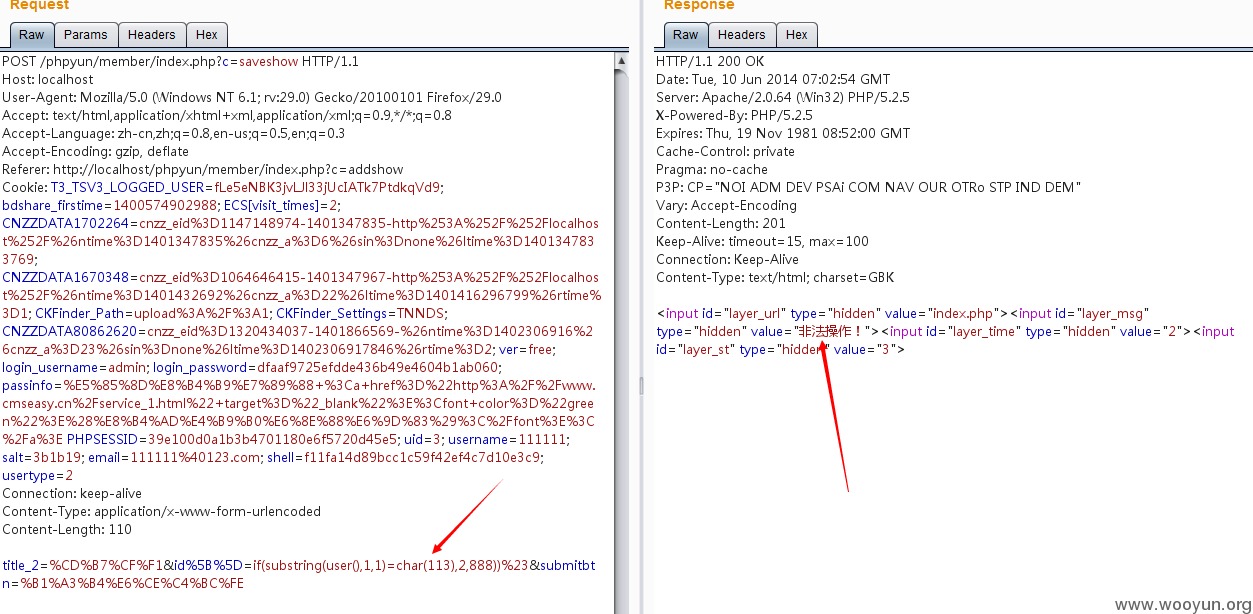Click the CNZZDATA1670348 cookie name

[66, 277]
